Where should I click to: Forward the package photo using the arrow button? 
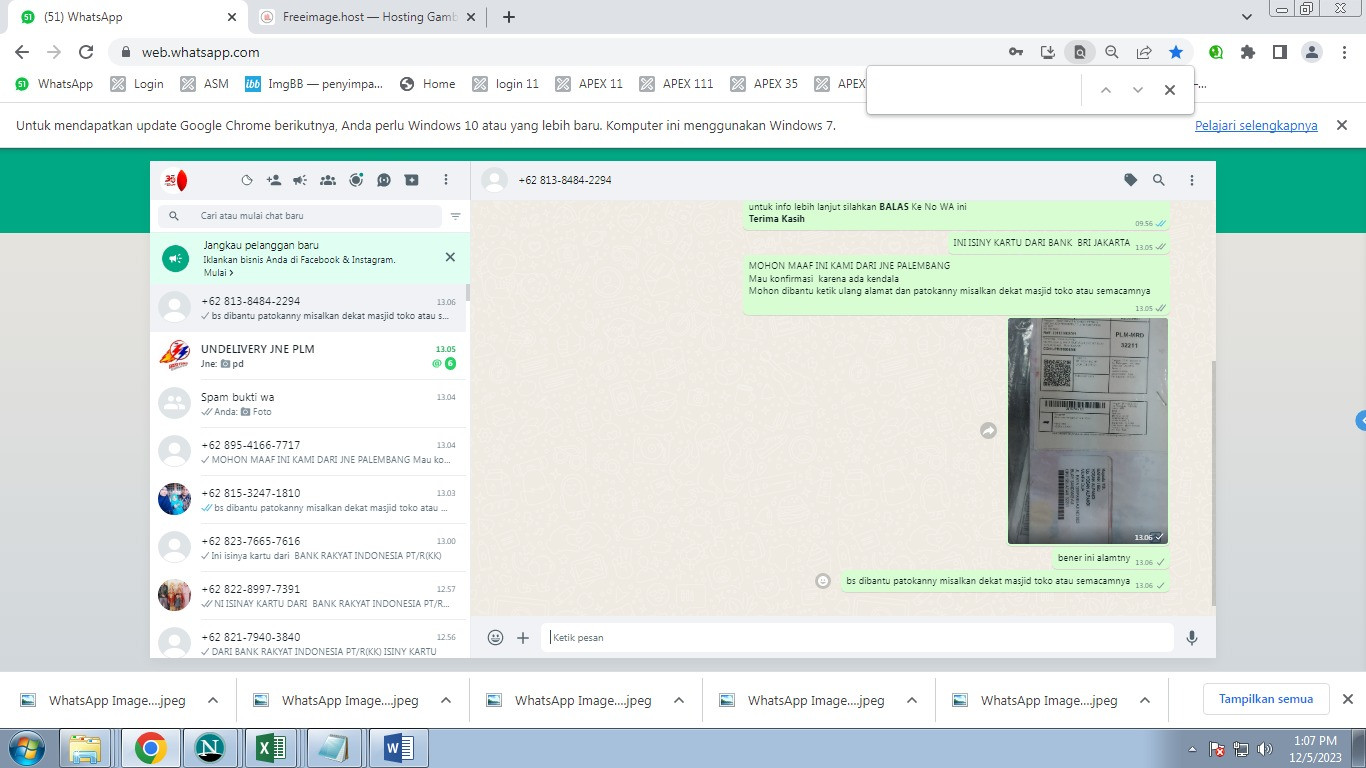coord(988,431)
